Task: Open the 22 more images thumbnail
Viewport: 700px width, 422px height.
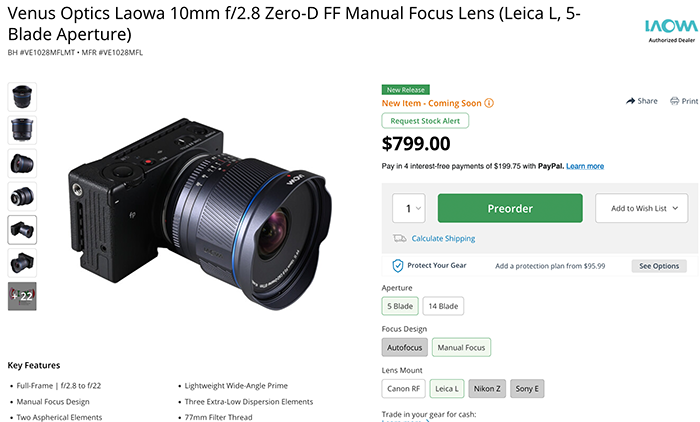Action: (22, 296)
